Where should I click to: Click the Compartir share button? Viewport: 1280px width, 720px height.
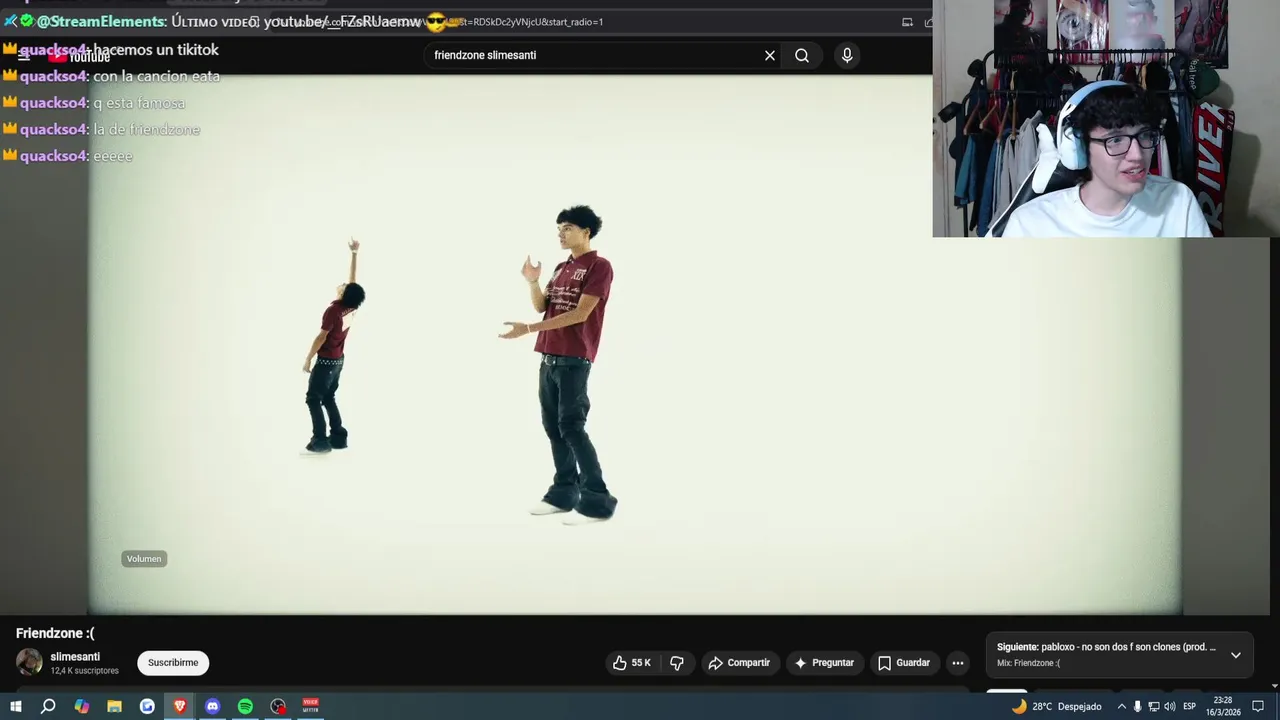[739, 663]
